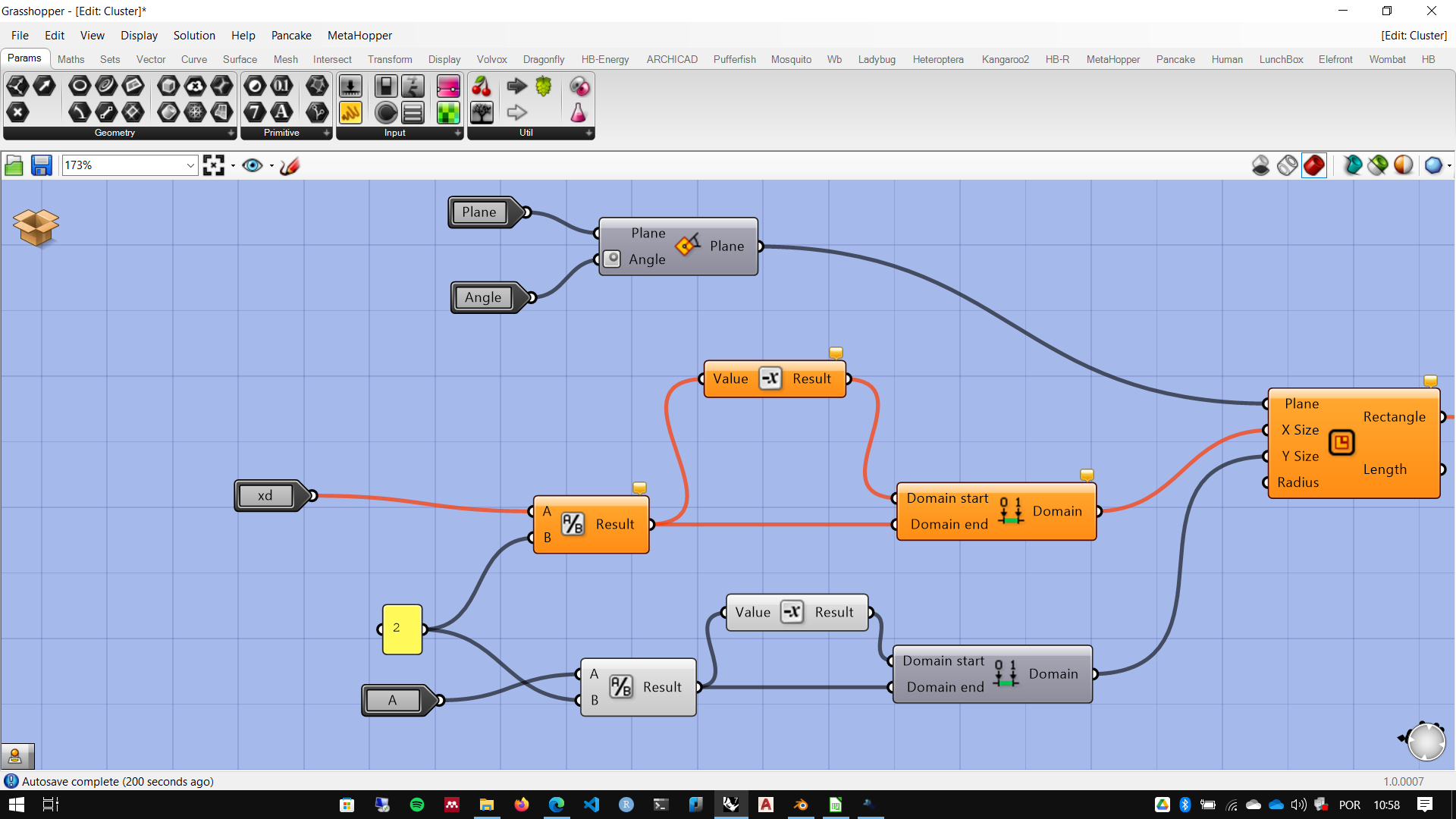
Task: Disable geometry preview mode
Action: 1260,165
